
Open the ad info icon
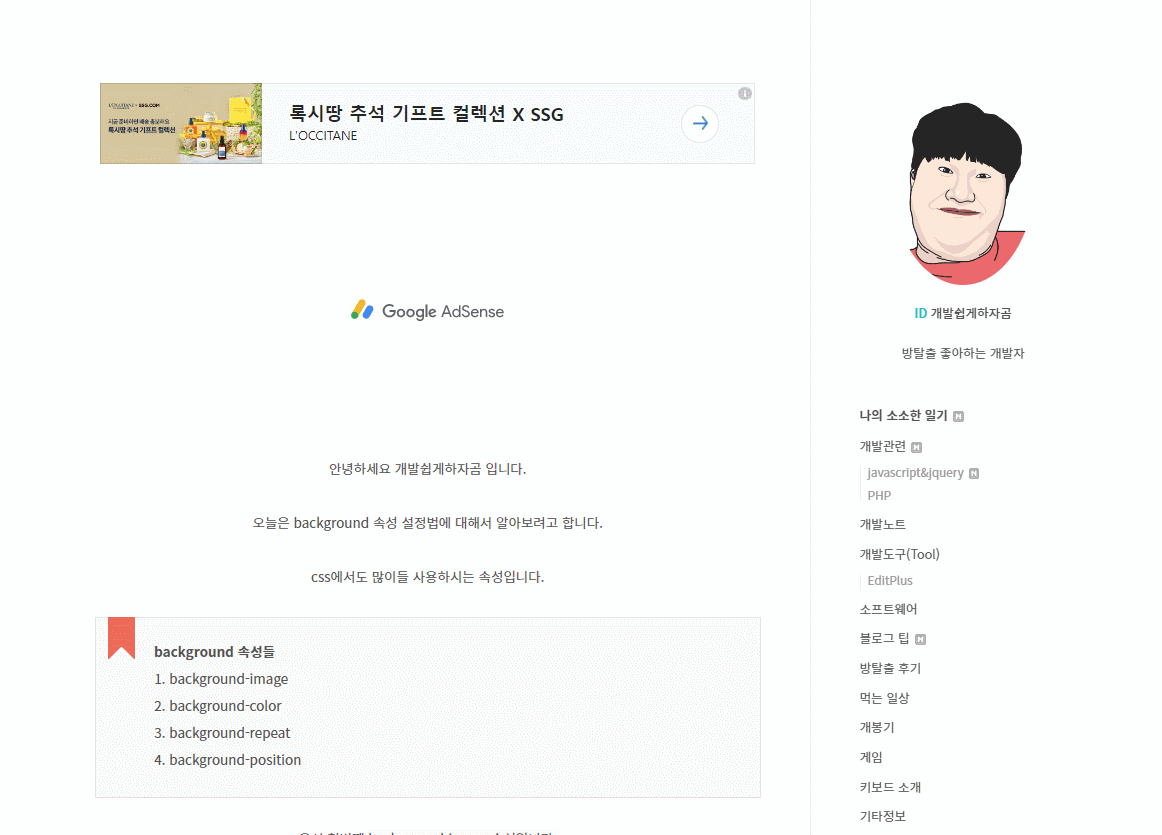tap(745, 93)
